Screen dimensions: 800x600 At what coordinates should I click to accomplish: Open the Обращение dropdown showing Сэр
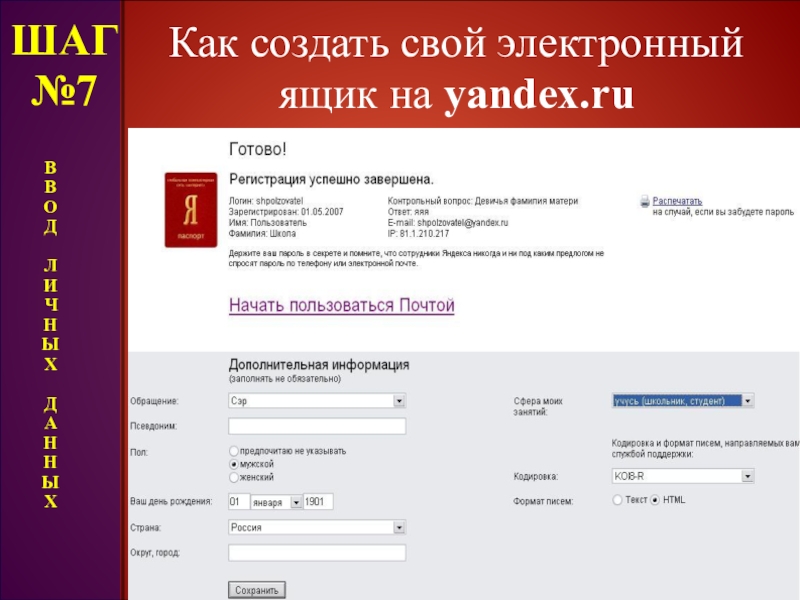pos(317,401)
